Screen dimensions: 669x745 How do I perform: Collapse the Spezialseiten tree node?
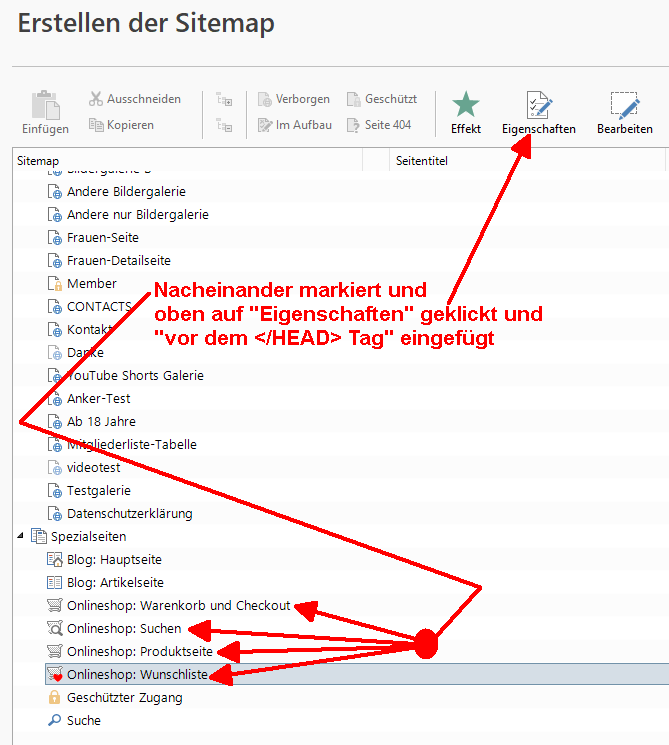coord(21,537)
